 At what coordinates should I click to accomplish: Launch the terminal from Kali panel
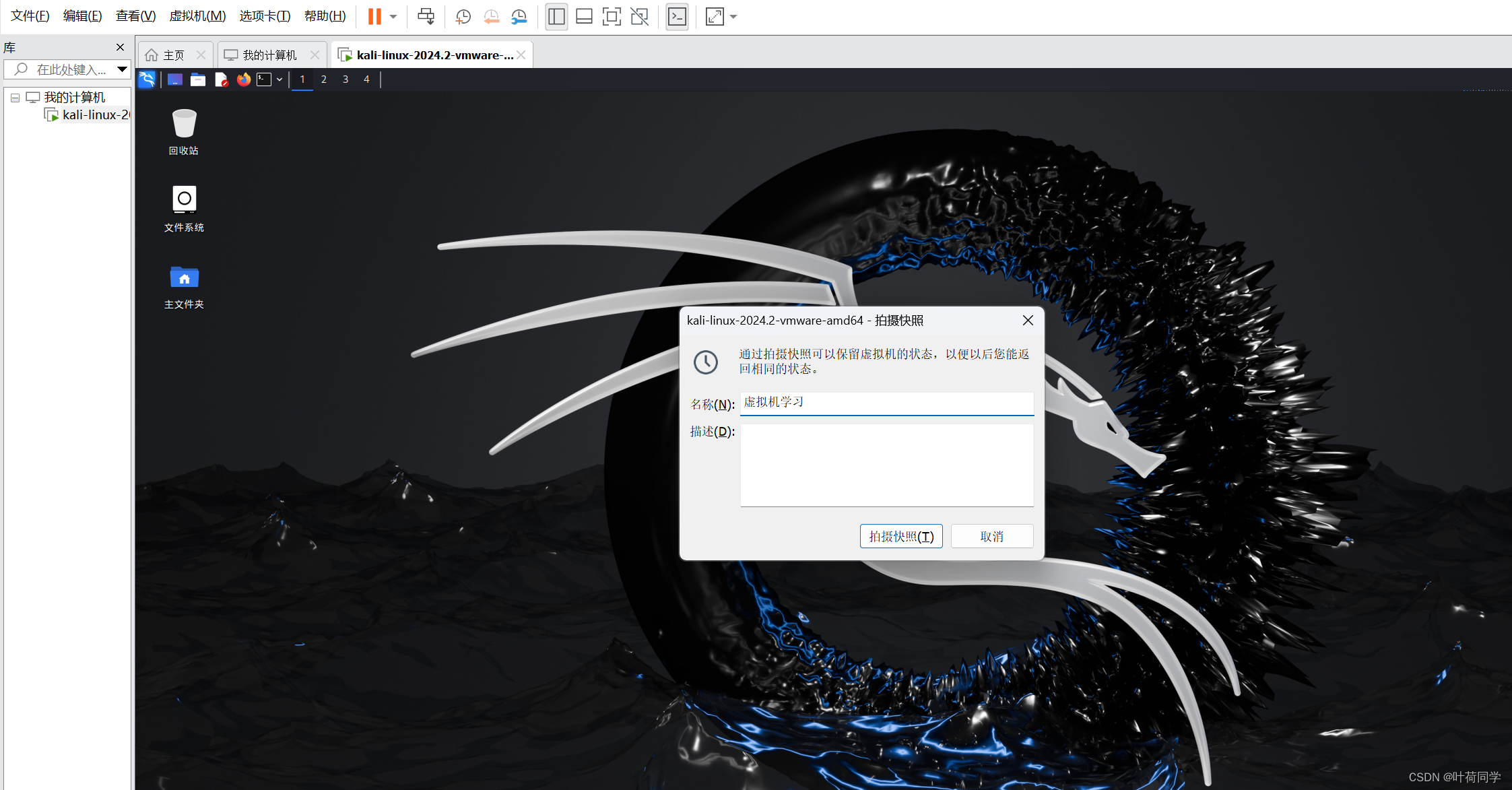[x=264, y=79]
